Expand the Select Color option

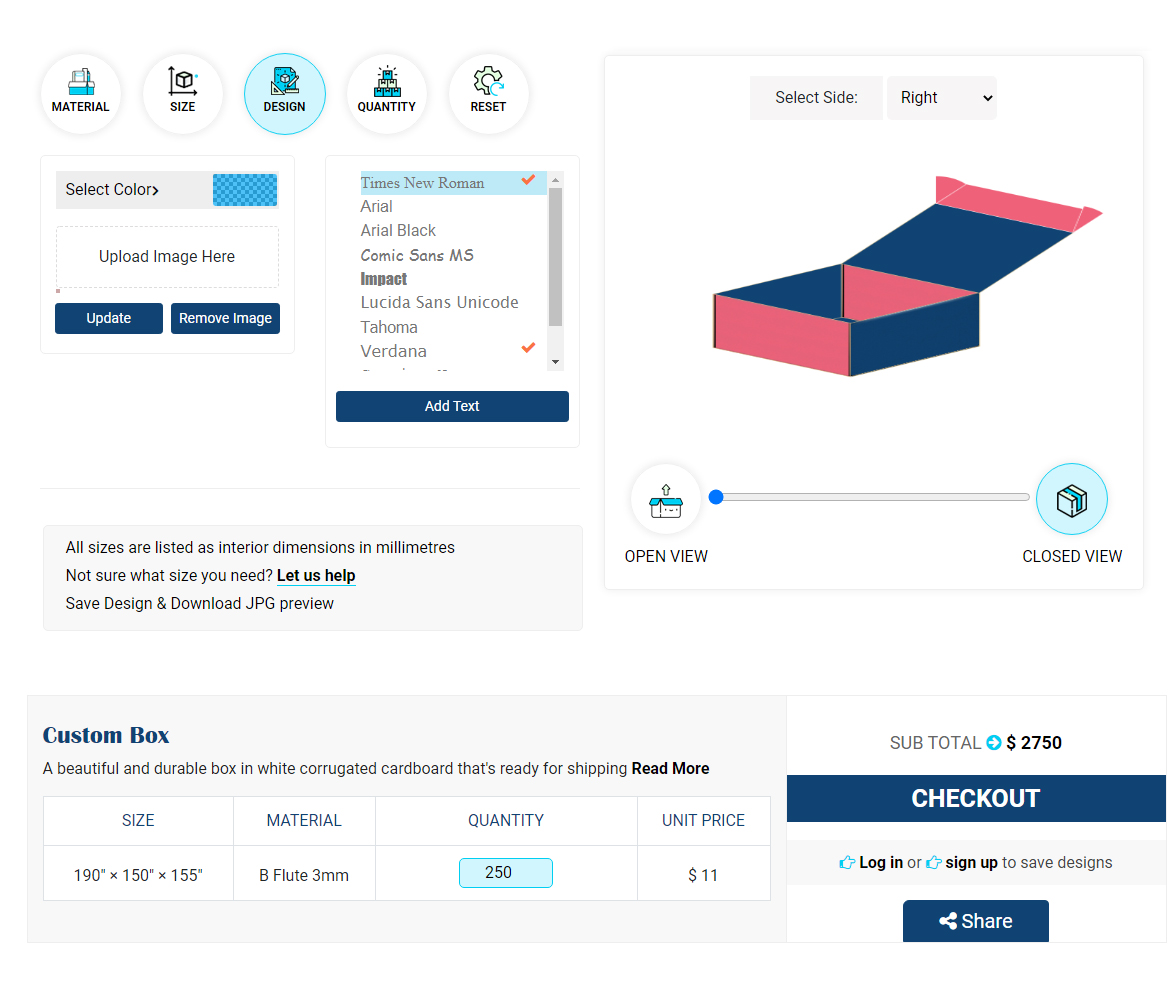click(x=113, y=190)
